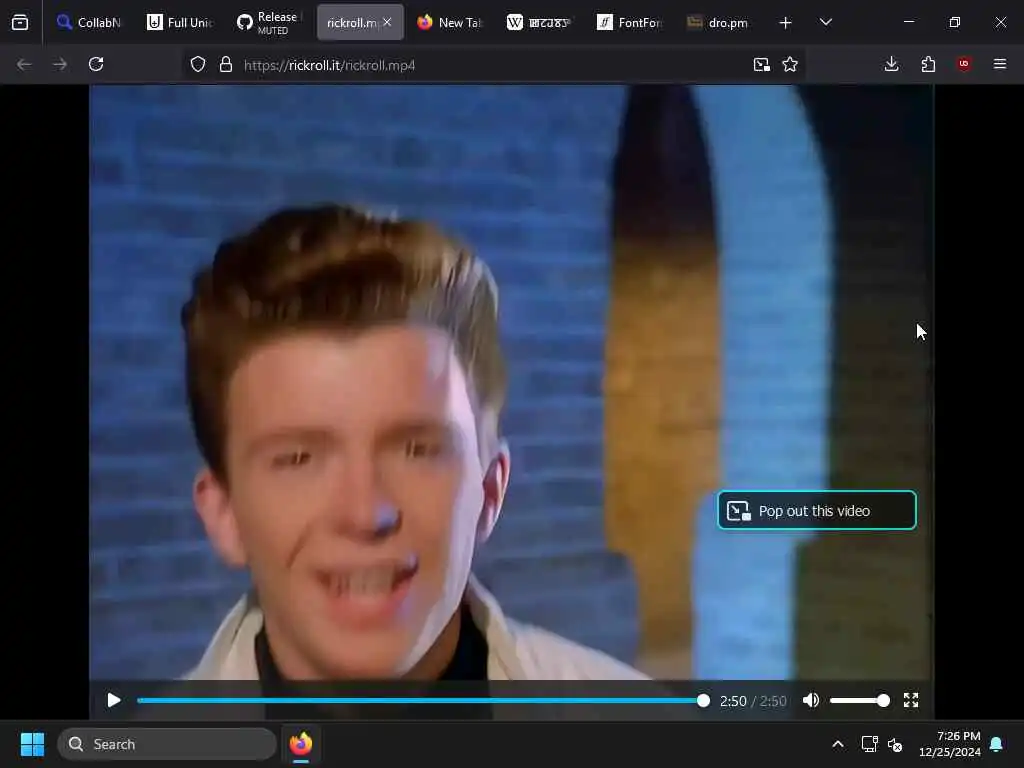
Task: Open the Windows Start menu
Action: [x=32, y=744]
